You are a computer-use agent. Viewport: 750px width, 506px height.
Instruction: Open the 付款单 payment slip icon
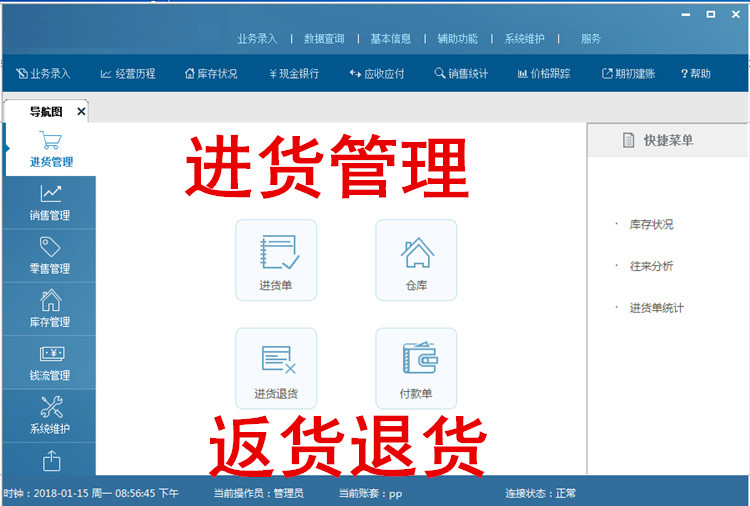point(416,368)
